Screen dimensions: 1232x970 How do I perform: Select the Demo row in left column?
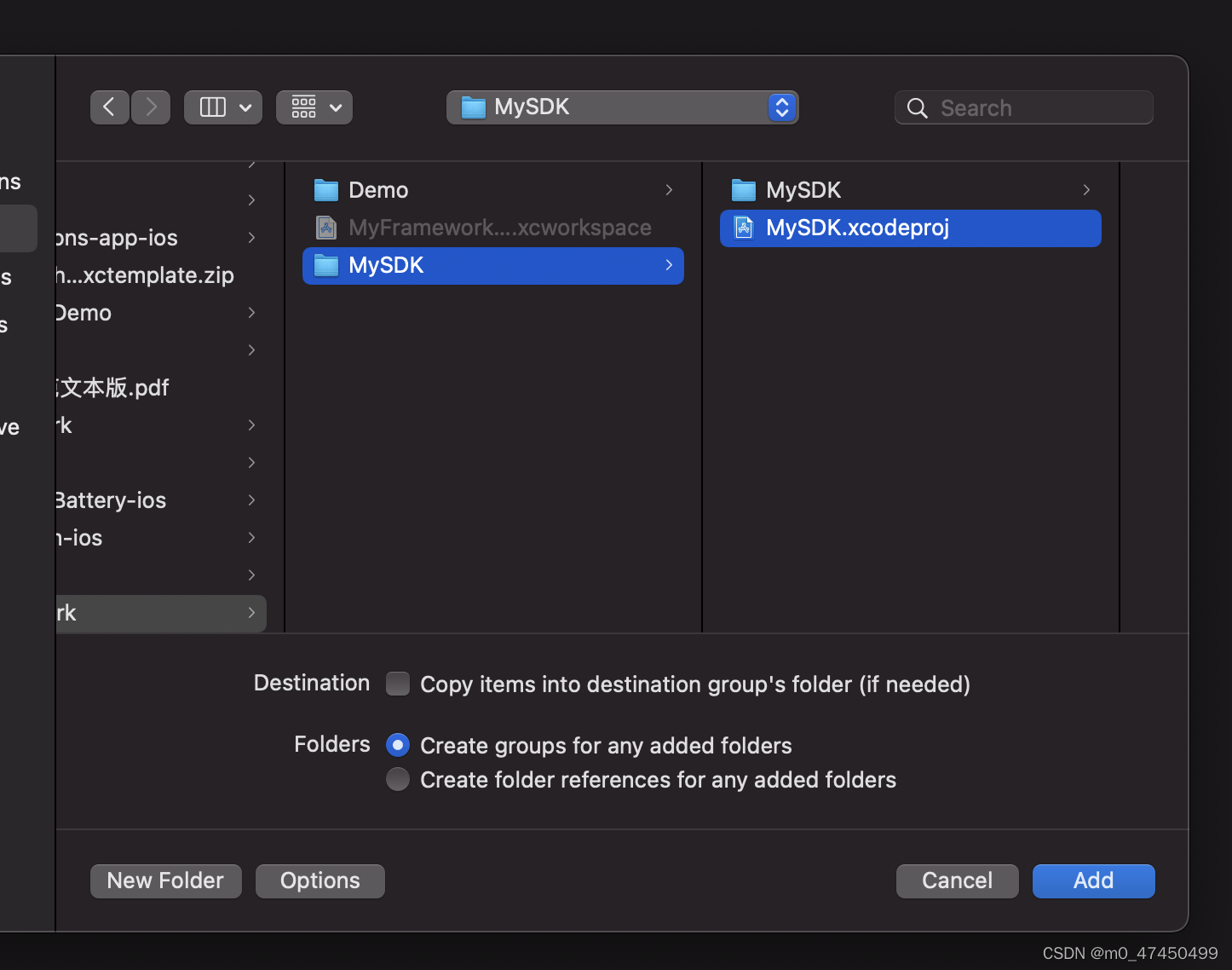pyautogui.click(x=161, y=313)
